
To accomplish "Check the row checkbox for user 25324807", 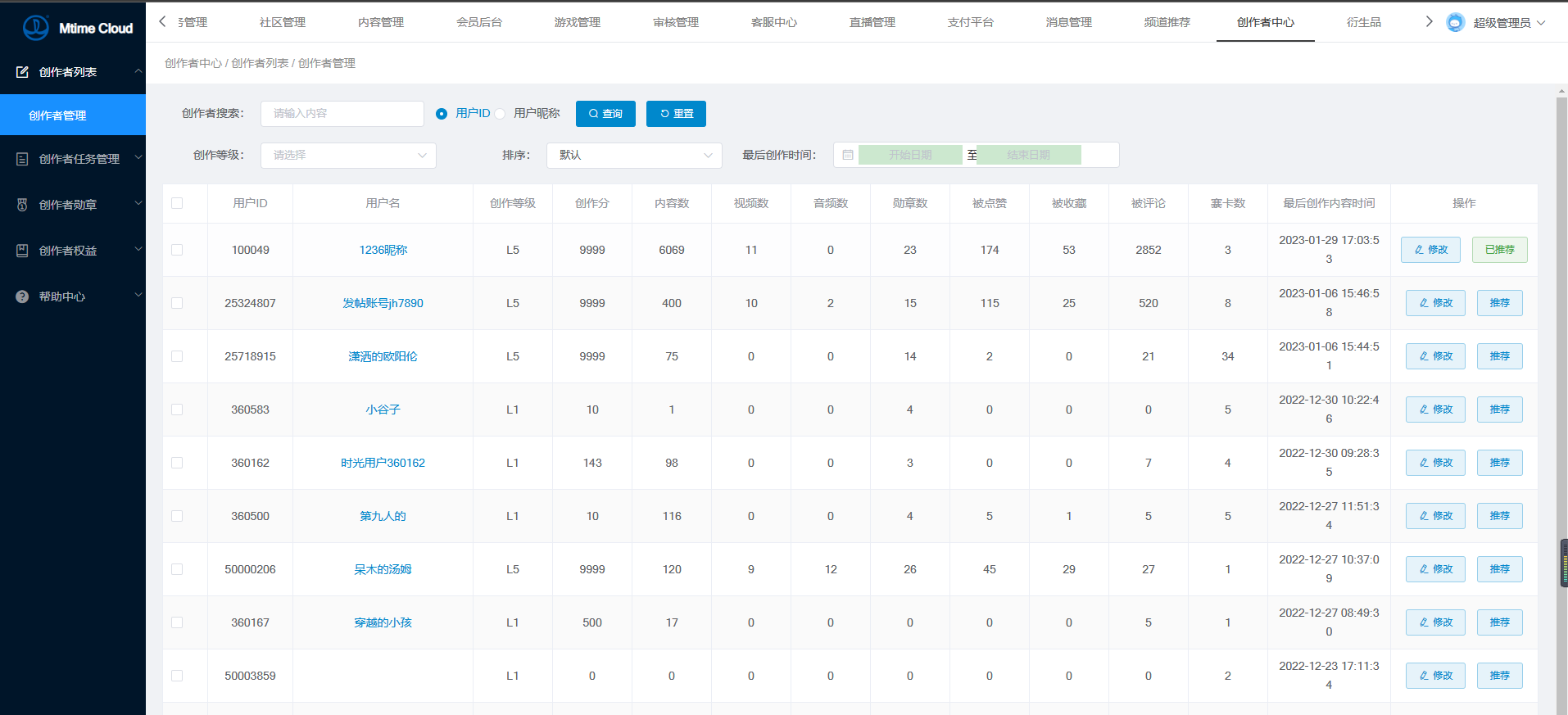I will pyautogui.click(x=177, y=303).
